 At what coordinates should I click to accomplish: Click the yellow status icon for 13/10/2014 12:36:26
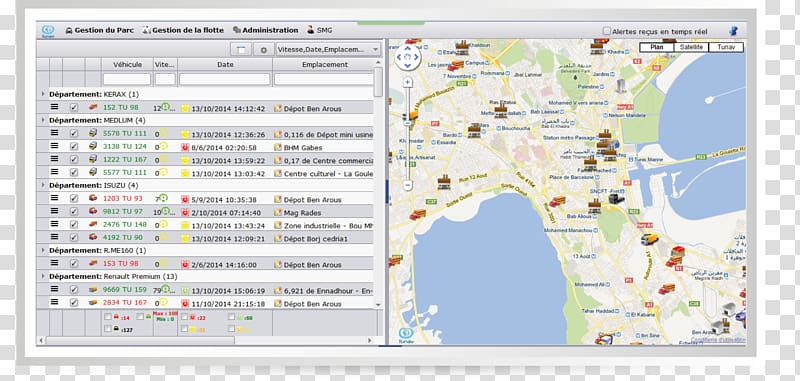click(x=185, y=135)
